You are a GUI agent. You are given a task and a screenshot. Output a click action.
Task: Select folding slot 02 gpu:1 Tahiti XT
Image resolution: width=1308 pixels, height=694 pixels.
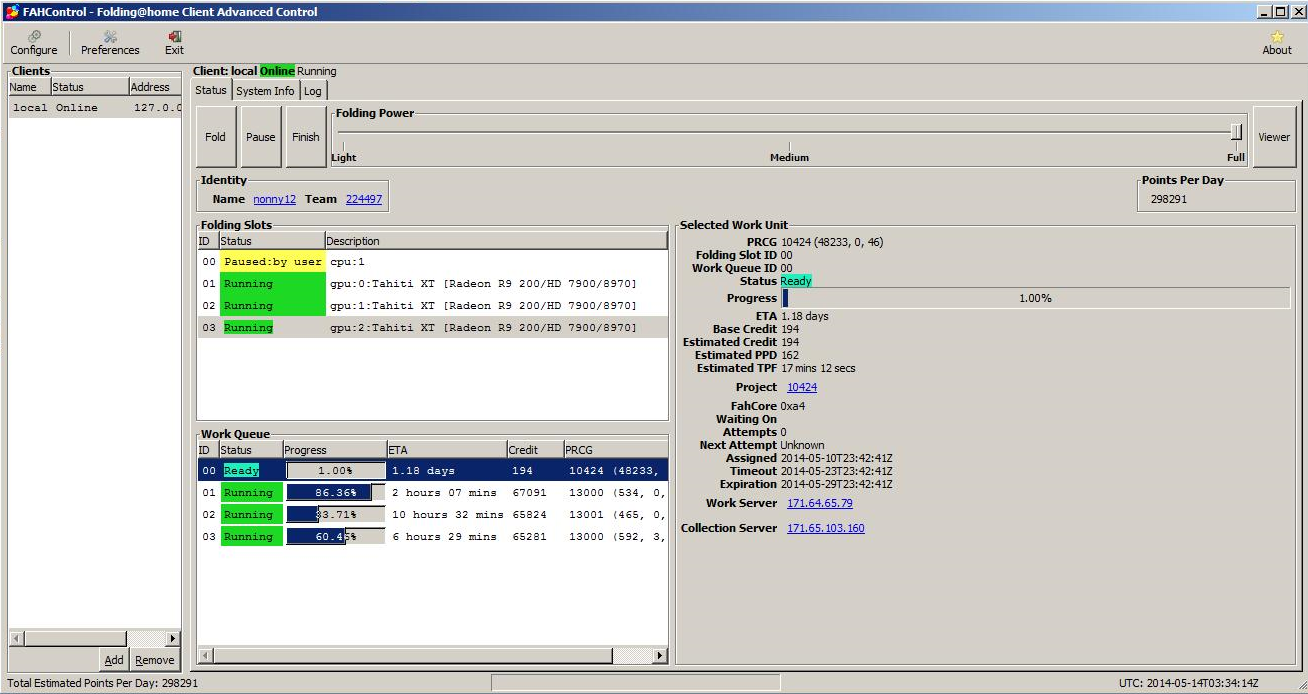(x=432, y=306)
